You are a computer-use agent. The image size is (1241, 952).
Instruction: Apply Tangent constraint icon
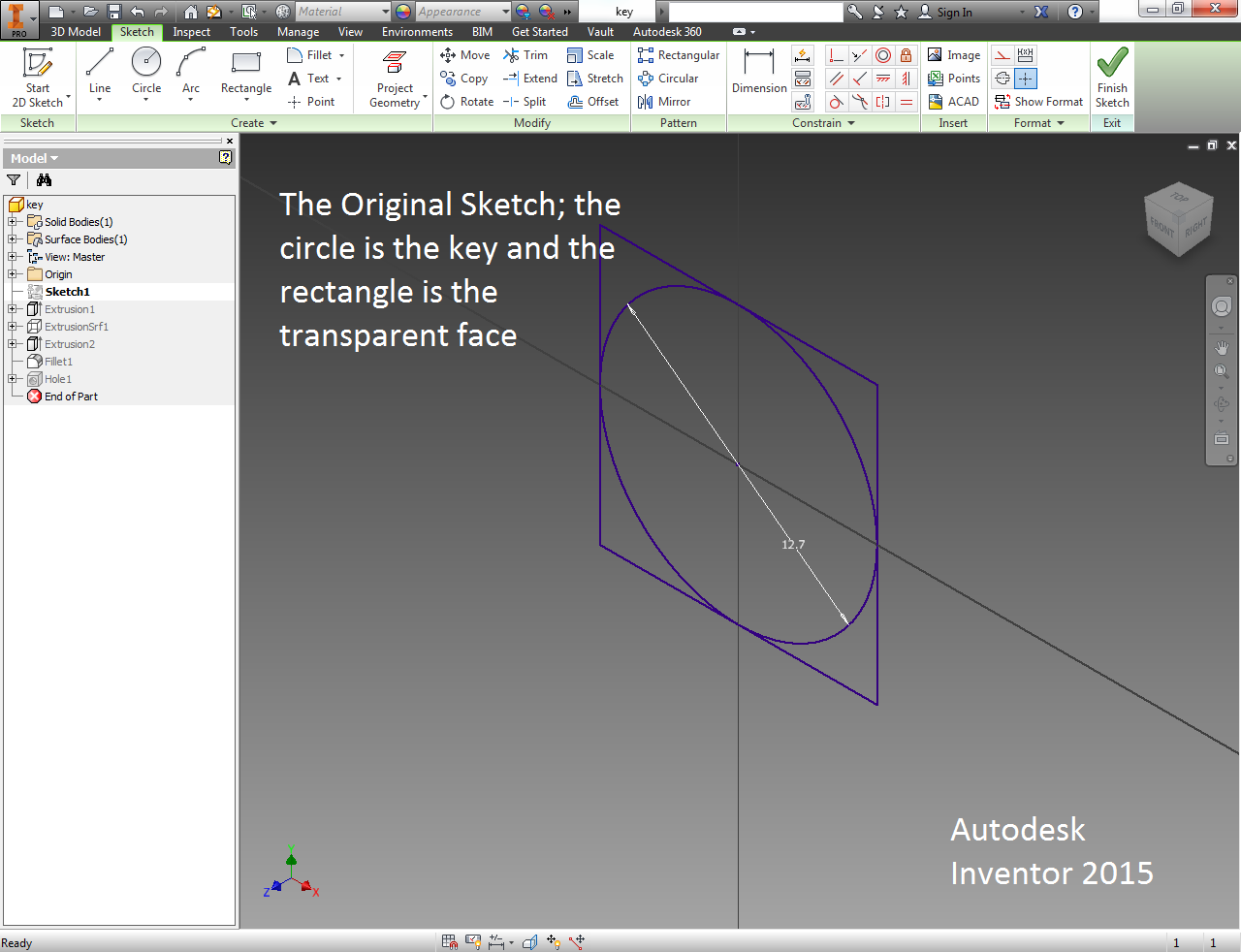tap(836, 102)
